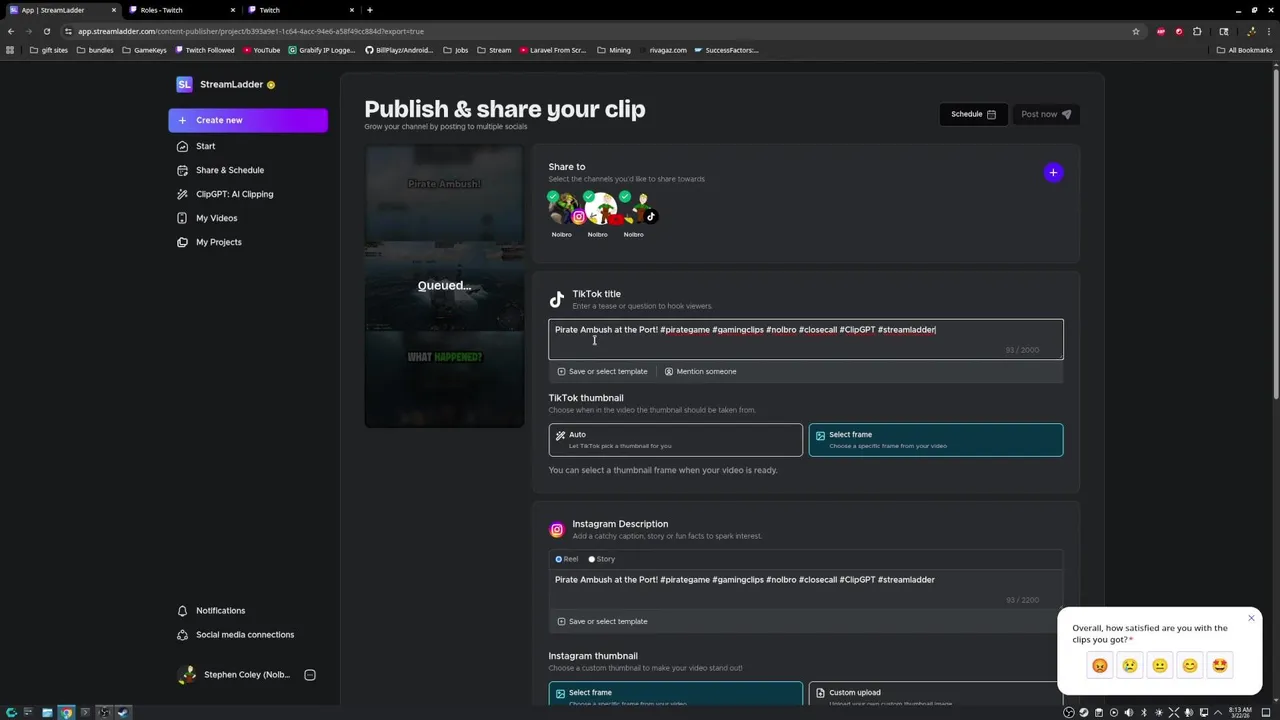Click the Create new button
The width and height of the screenshot is (1280, 720).
click(x=248, y=120)
